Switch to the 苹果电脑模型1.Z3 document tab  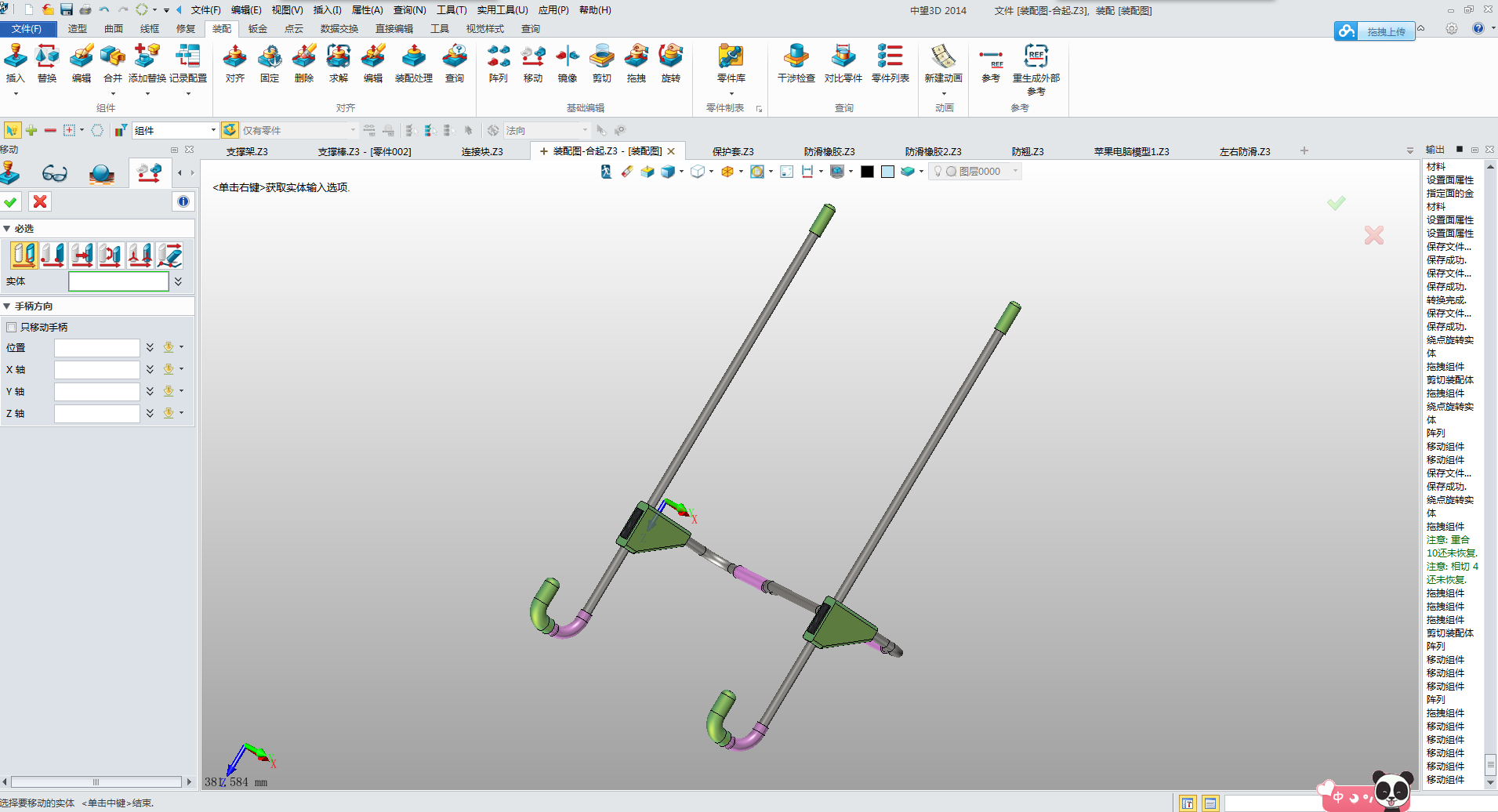tap(1131, 151)
